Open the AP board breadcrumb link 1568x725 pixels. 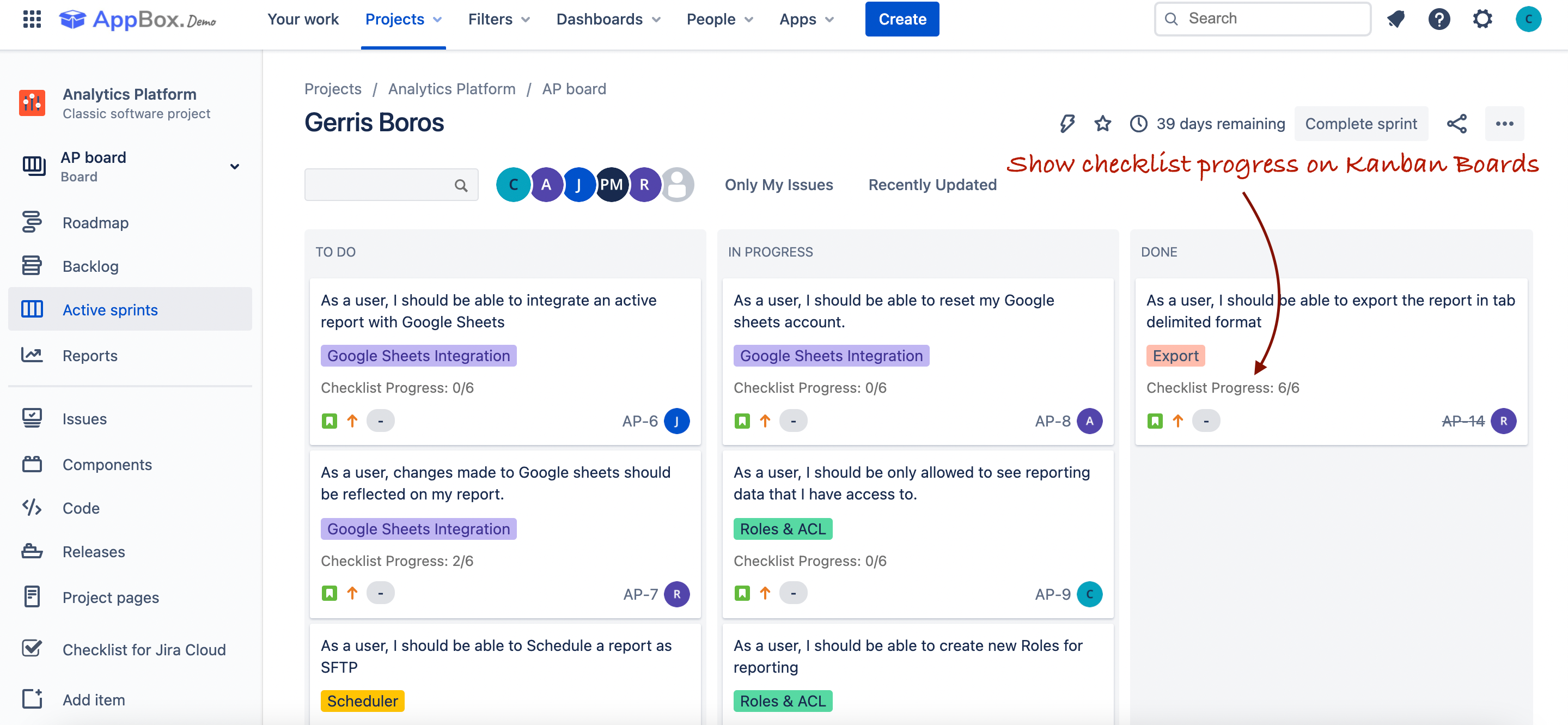[x=573, y=89]
